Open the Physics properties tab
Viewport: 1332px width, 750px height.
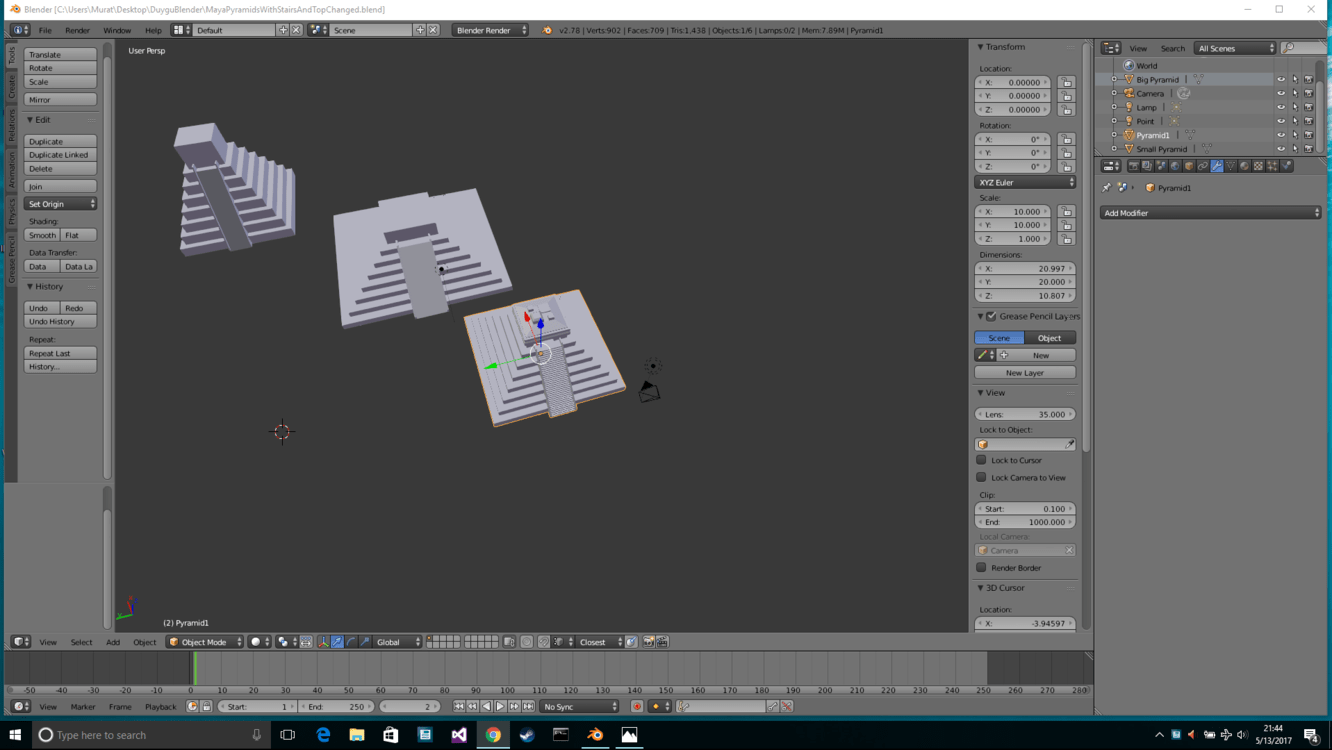coord(1286,166)
